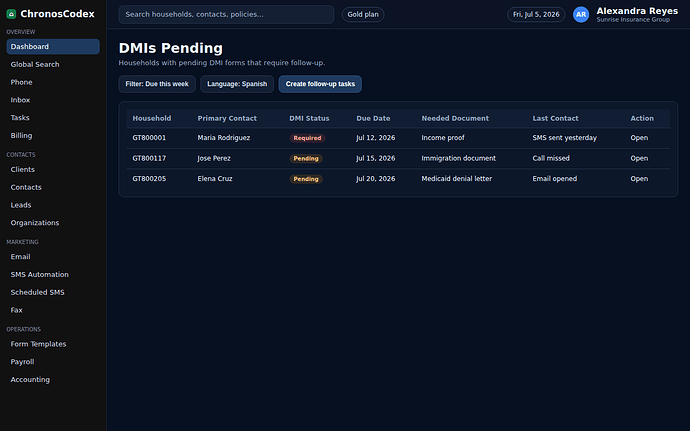Click the ChronosCodex logo icon
Viewport: 690px width, 431px height.
coord(11,14)
